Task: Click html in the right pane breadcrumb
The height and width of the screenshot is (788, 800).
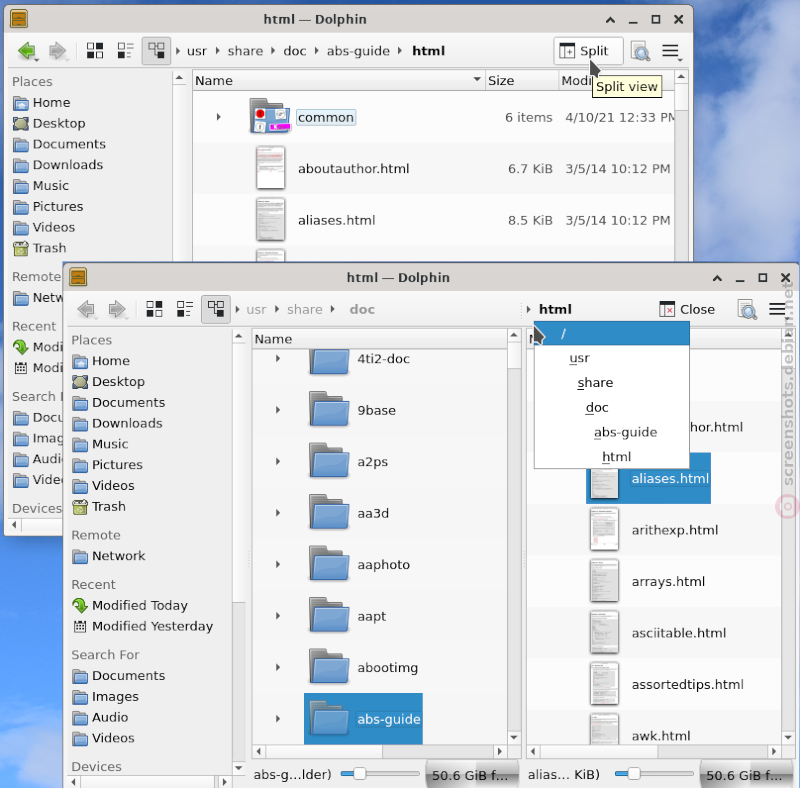Action: [555, 309]
